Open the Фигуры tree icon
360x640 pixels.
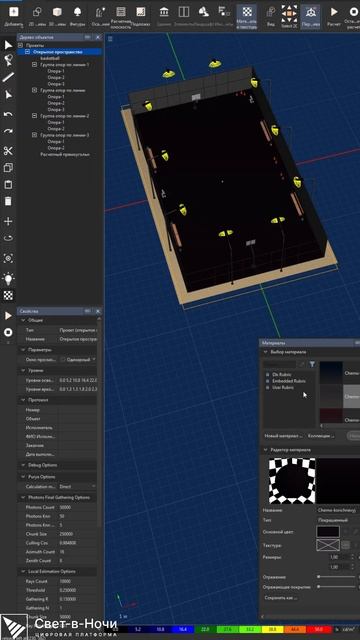point(77,12)
